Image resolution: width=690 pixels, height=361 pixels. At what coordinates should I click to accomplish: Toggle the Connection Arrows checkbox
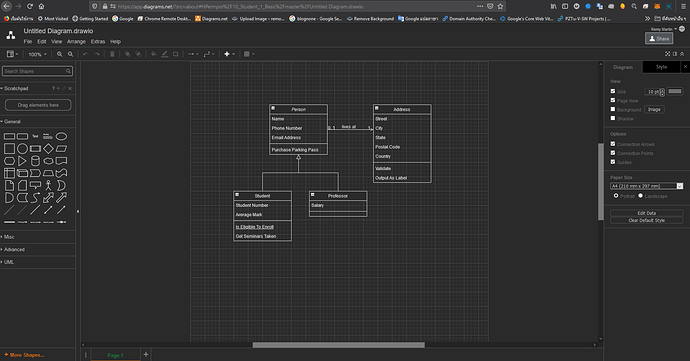613,144
